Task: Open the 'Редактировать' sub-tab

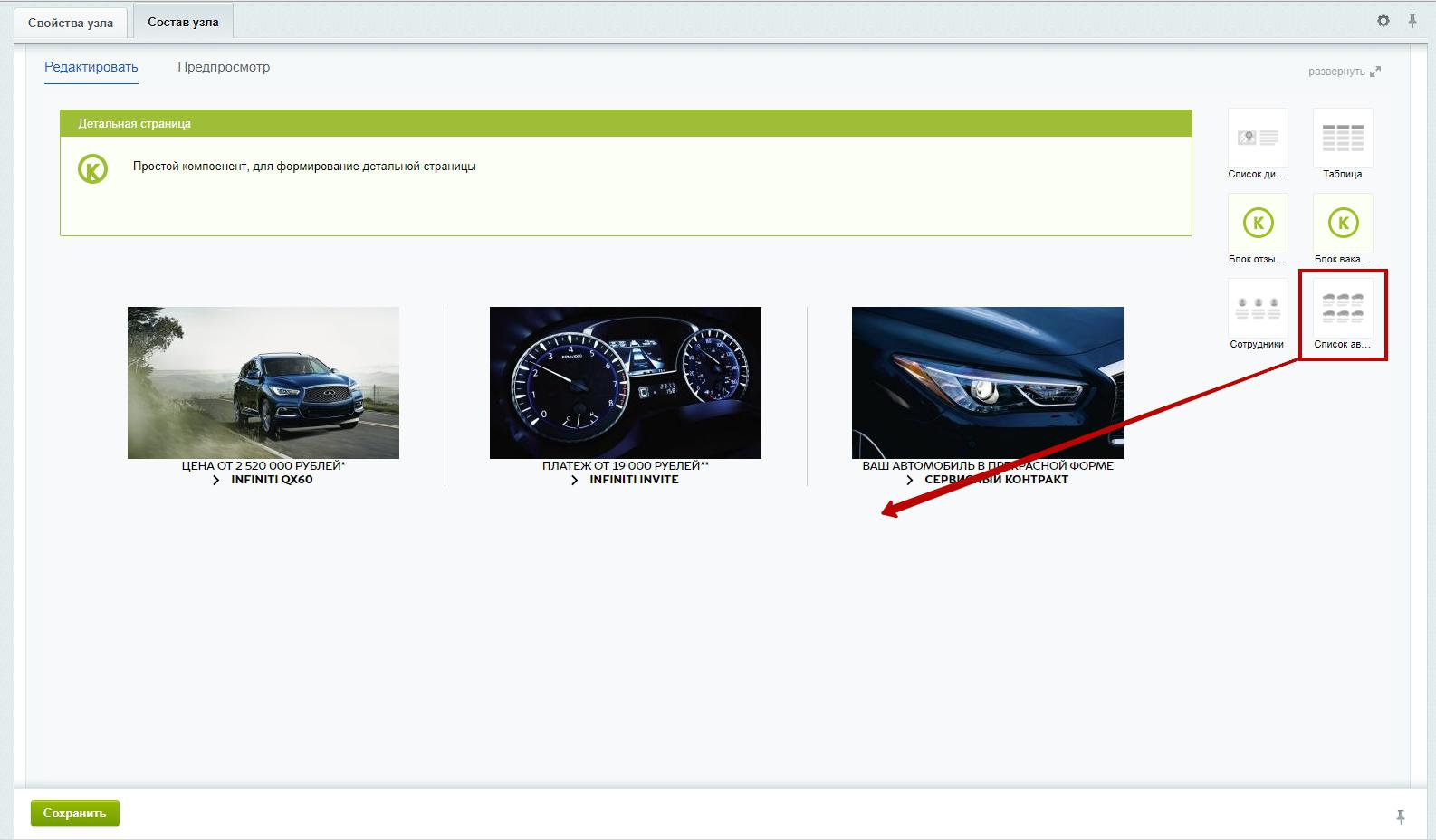Action: tap(91, 67)
